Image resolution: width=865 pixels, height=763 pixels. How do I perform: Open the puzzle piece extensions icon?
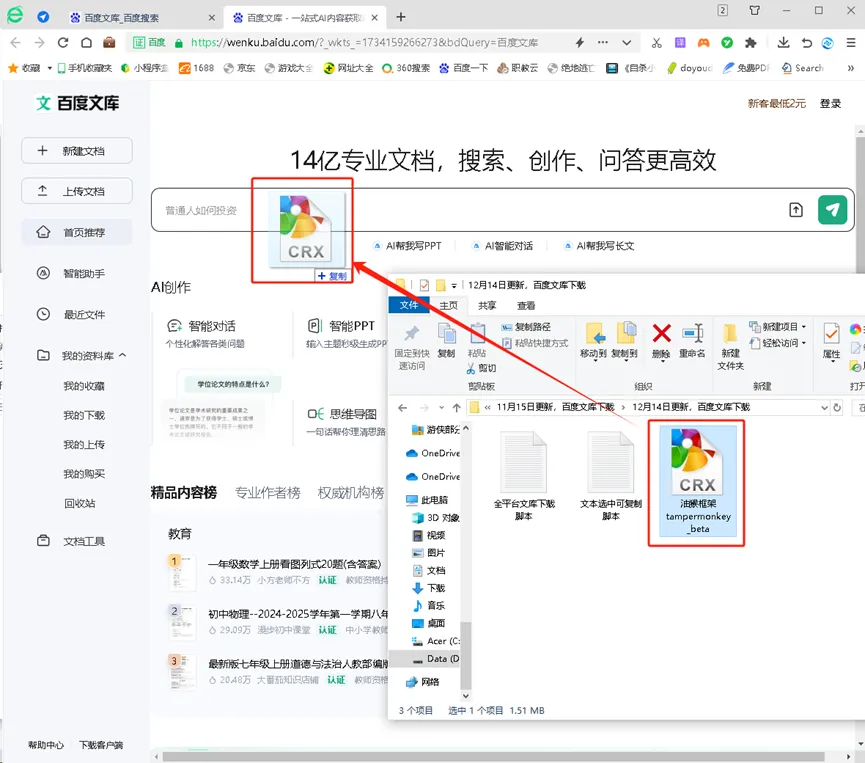(750, 42)
